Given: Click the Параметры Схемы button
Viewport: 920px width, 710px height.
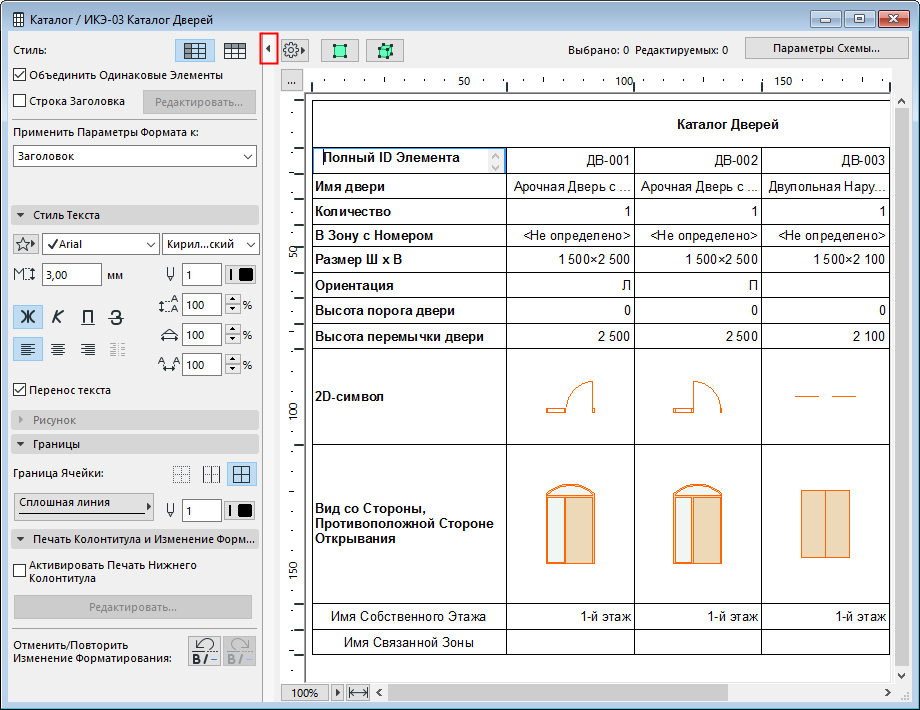Looking at the screenshot, I should [x=812, y=49].
